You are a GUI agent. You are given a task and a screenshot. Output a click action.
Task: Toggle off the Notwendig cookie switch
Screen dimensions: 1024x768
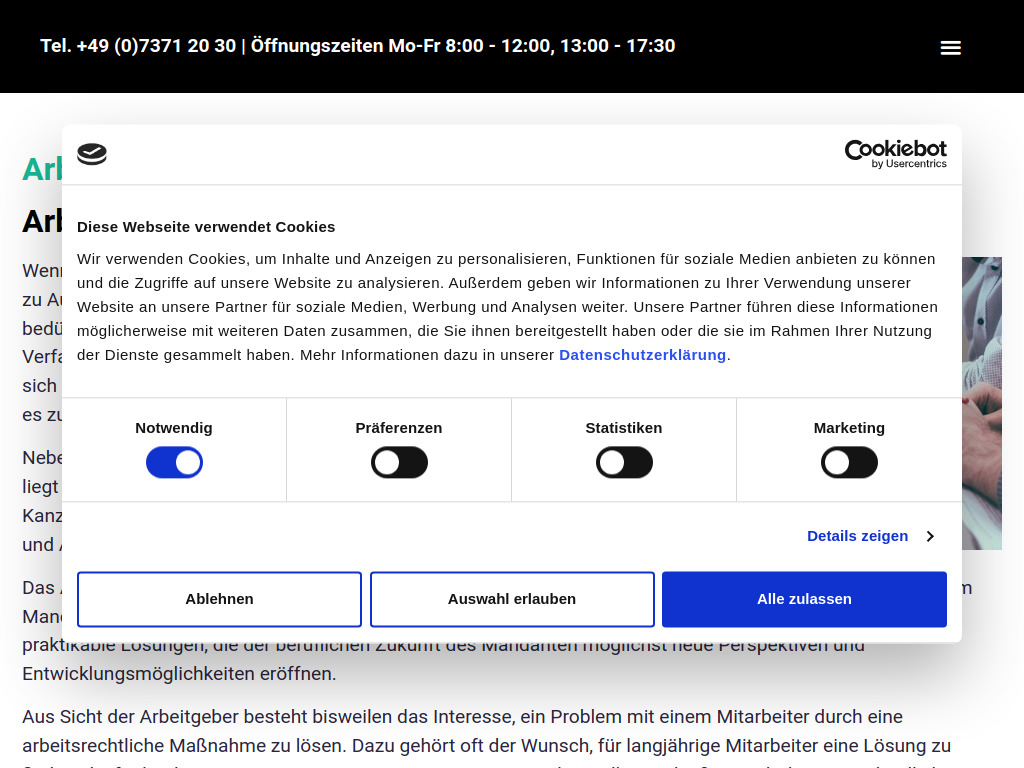coord(174,462)
